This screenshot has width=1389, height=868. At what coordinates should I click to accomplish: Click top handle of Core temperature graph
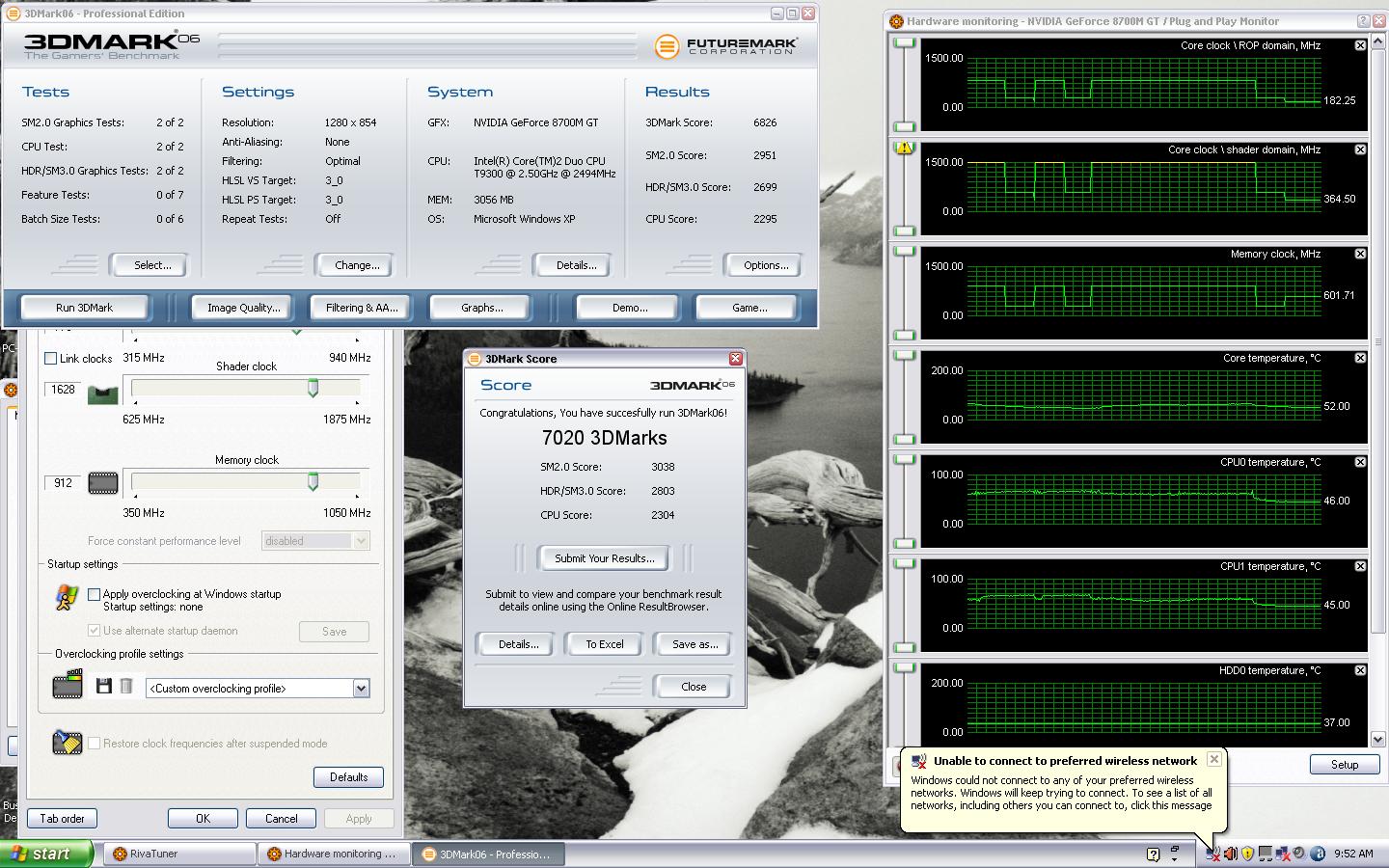pos(904,356)
